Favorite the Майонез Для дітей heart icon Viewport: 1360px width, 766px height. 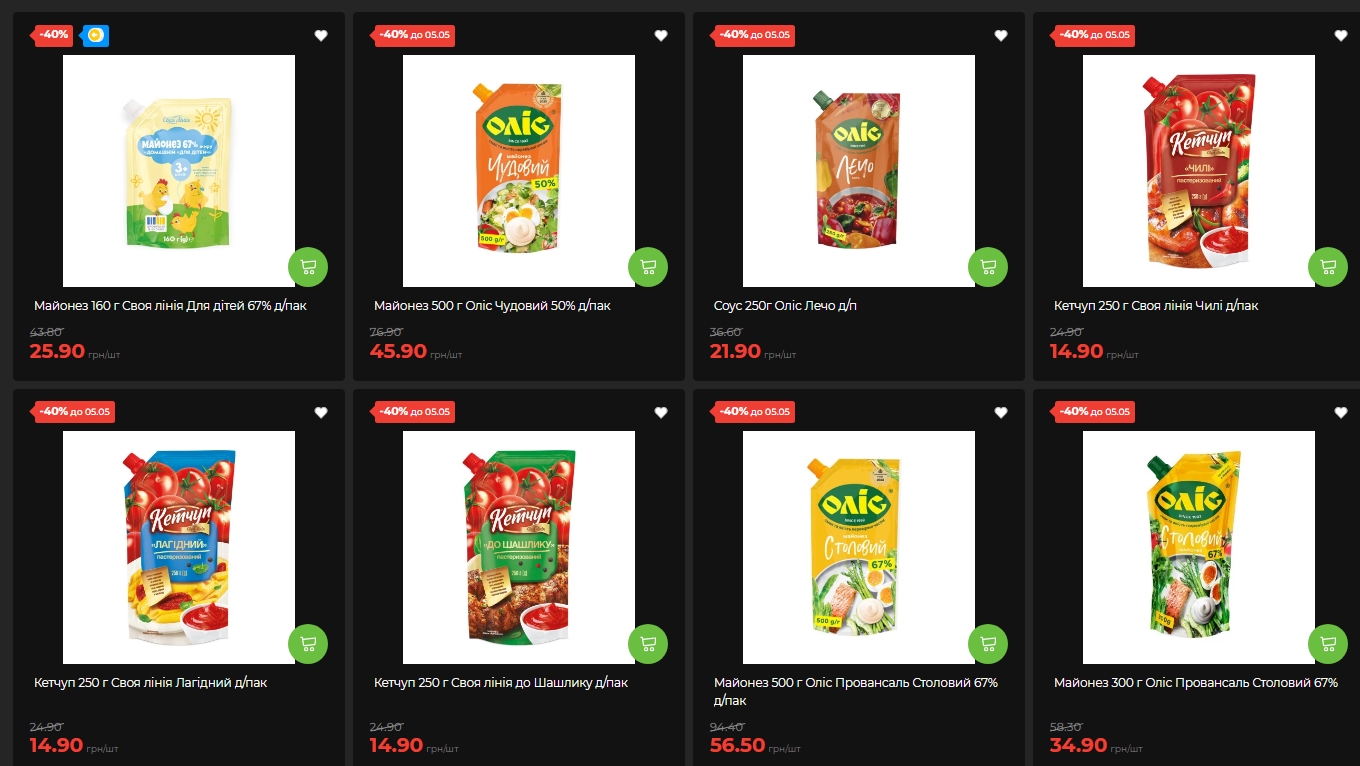click(321, 36)
